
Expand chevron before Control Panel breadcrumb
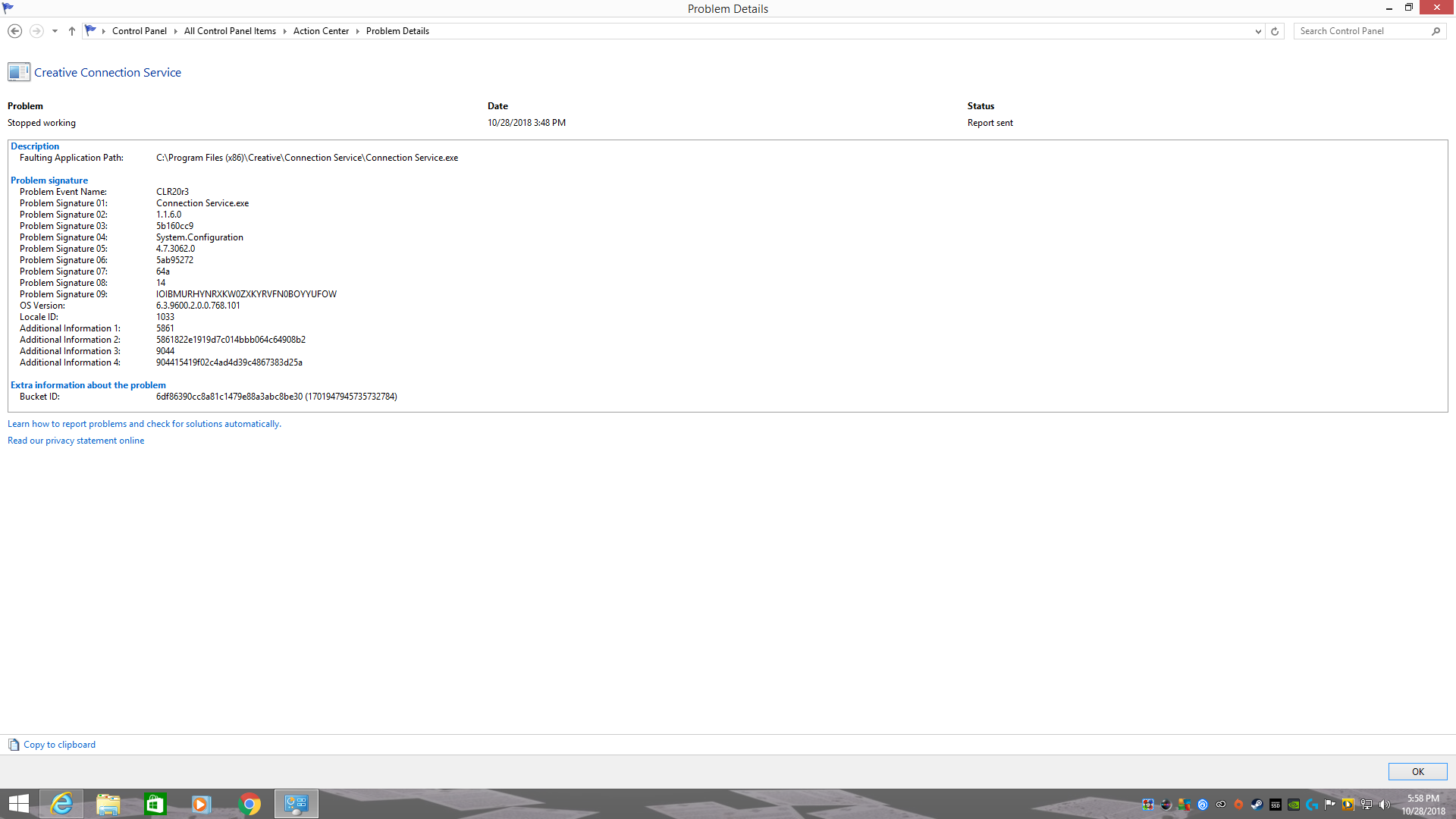coord(104,31)
